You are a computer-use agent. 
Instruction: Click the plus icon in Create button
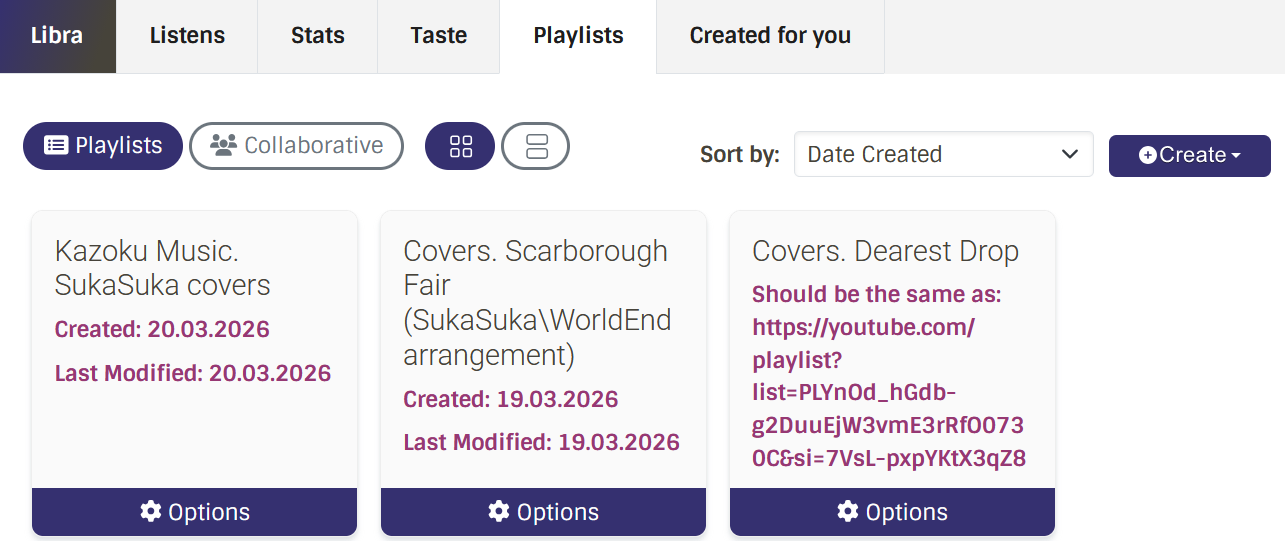pos(1147,156)
